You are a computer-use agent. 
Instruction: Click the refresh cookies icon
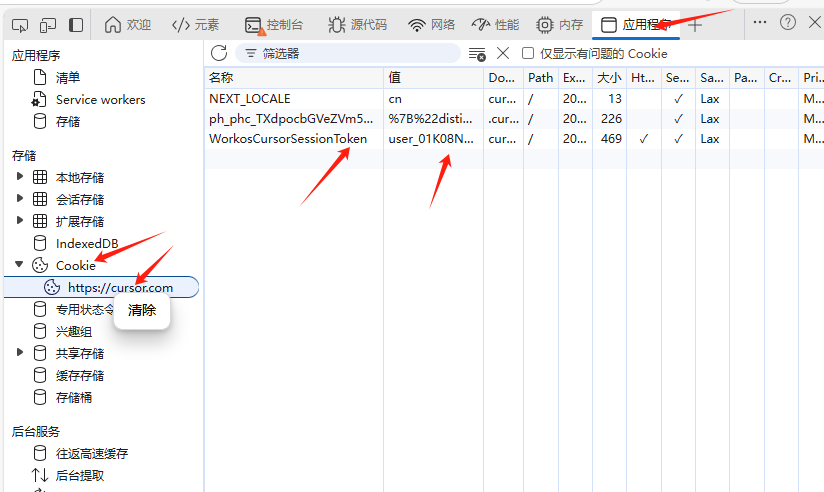pos(219,53)
